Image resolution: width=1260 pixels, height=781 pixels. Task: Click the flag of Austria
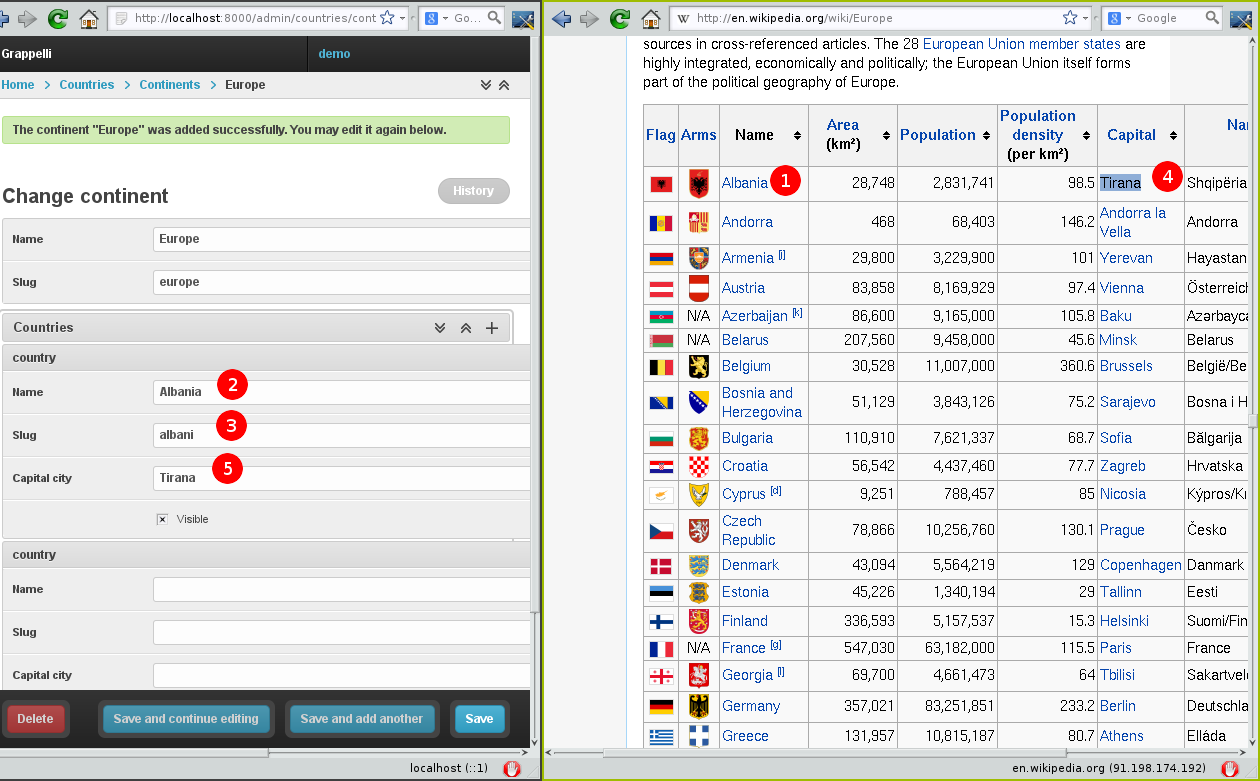click(661, 288)
